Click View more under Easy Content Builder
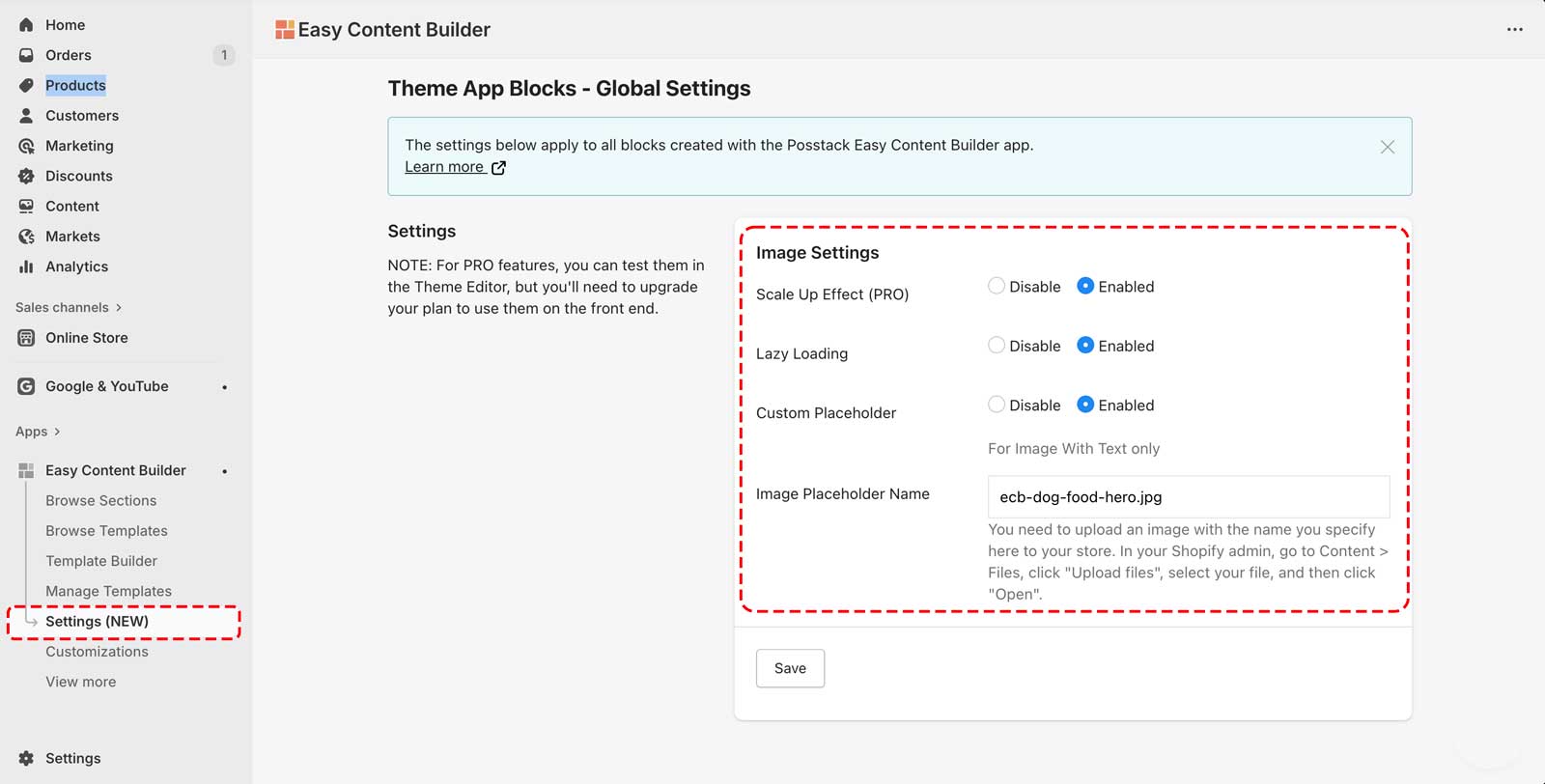The width and height of the screenshot is (1545, 784). pyautogui.click(x=80, y=682)
